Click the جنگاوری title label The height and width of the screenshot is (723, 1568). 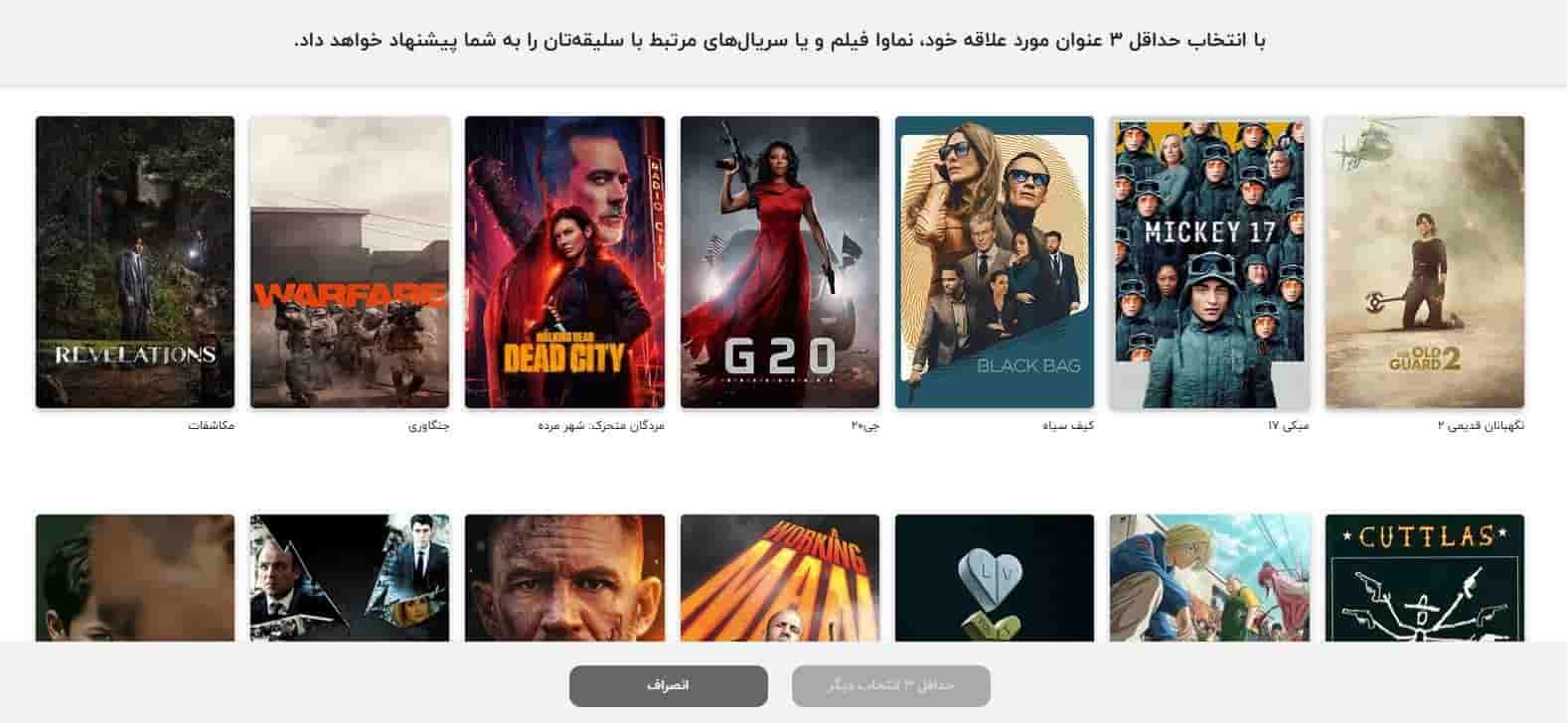pos(429,425)
